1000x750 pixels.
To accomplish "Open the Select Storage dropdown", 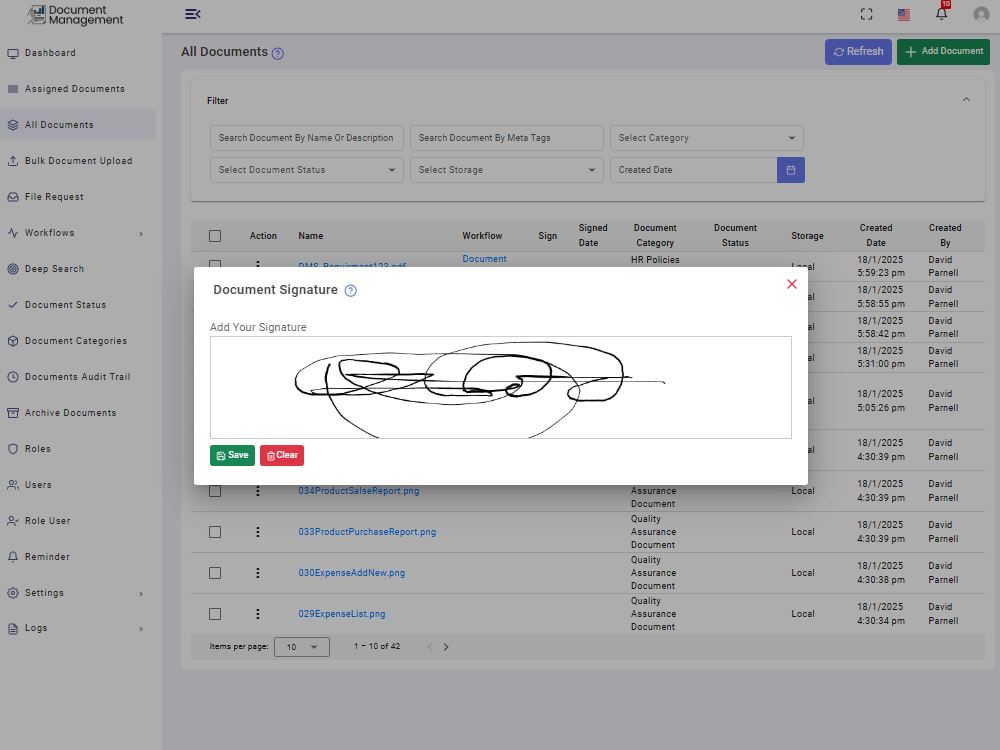I will [x=506, y=170].
